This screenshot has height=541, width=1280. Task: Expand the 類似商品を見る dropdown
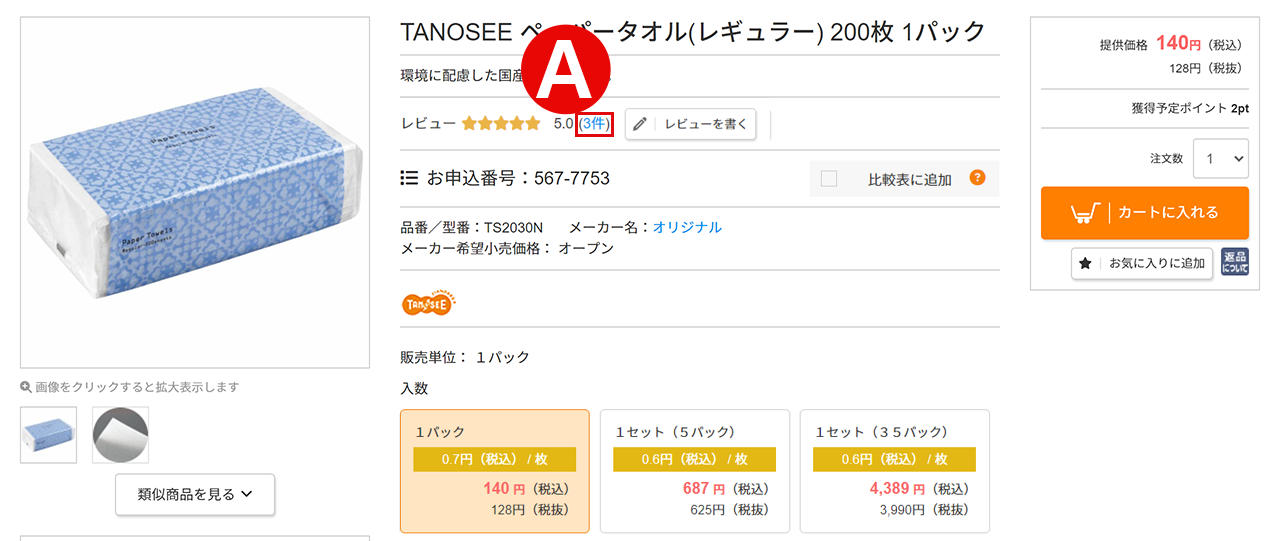[x=195, y=494]
